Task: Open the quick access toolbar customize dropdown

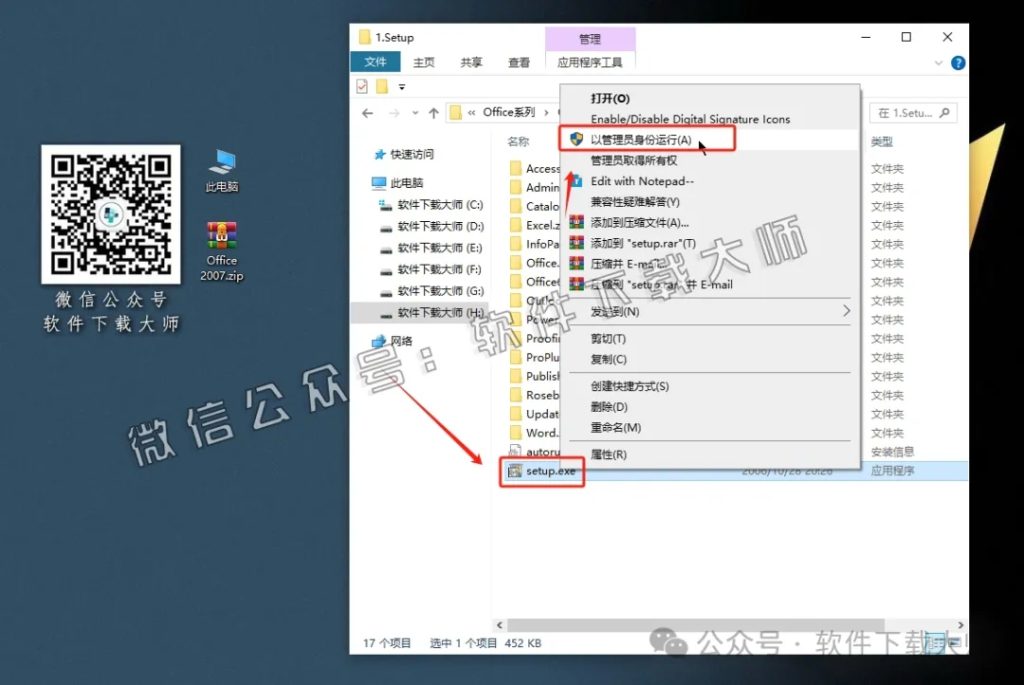Action: (x=403, y=87)
